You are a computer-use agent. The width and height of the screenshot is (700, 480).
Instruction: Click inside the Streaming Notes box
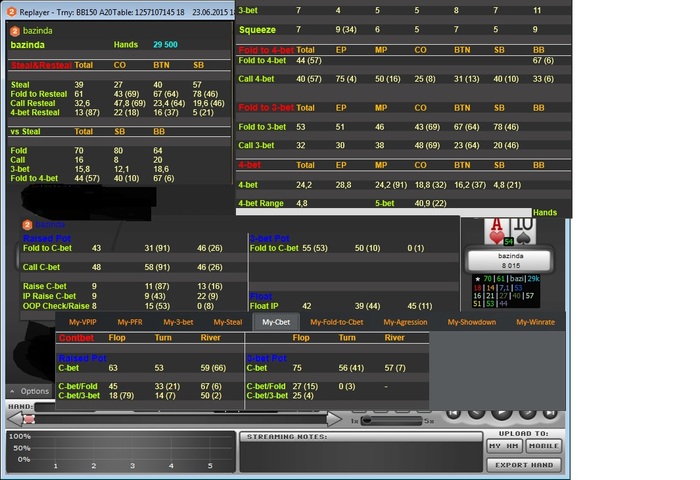[361, 456]
